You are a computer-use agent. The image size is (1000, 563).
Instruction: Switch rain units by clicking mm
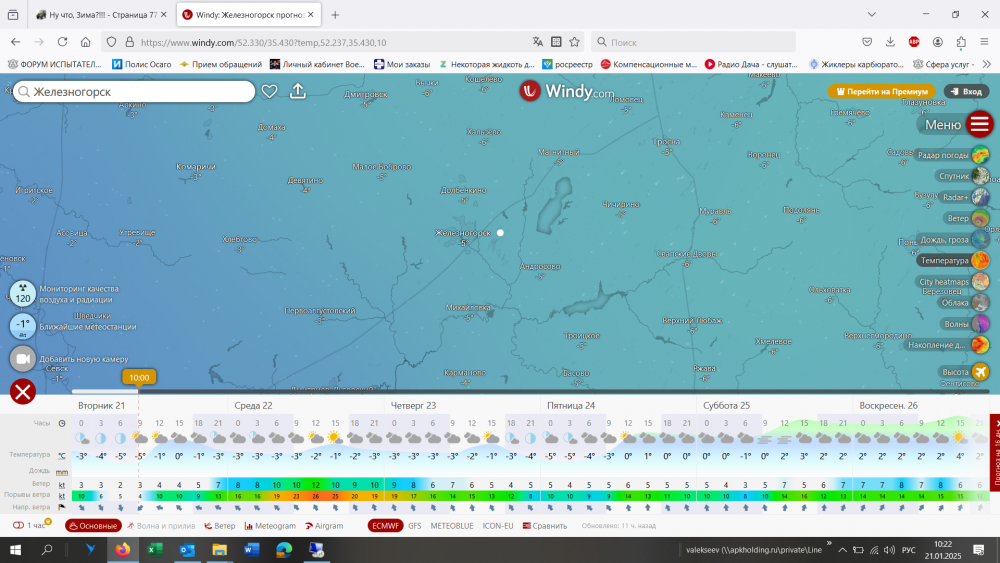(x=62, y=471)
